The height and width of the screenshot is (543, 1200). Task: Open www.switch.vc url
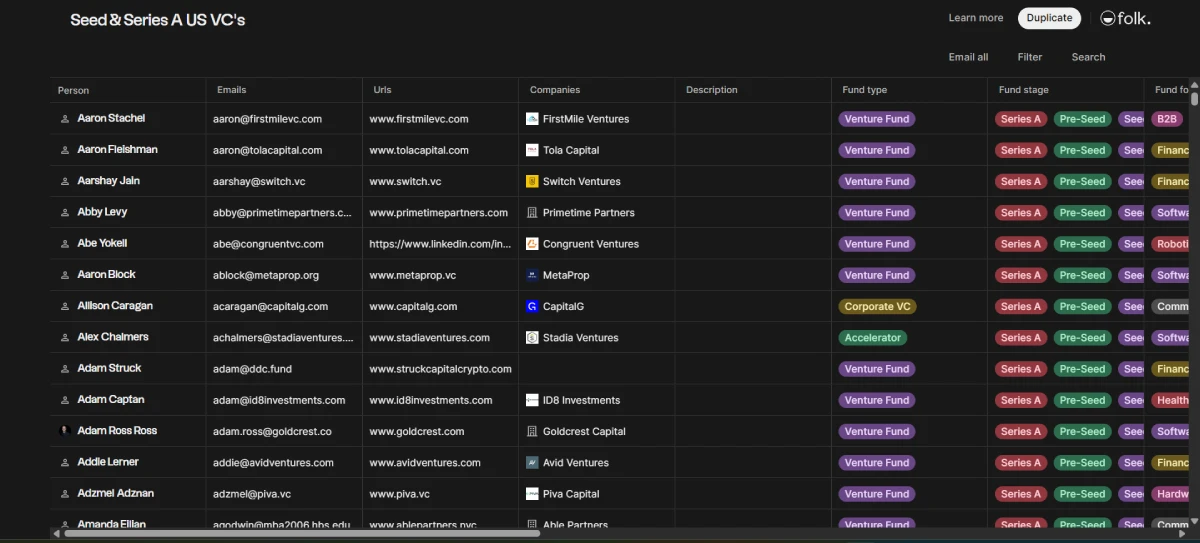(x=405, y=182)
